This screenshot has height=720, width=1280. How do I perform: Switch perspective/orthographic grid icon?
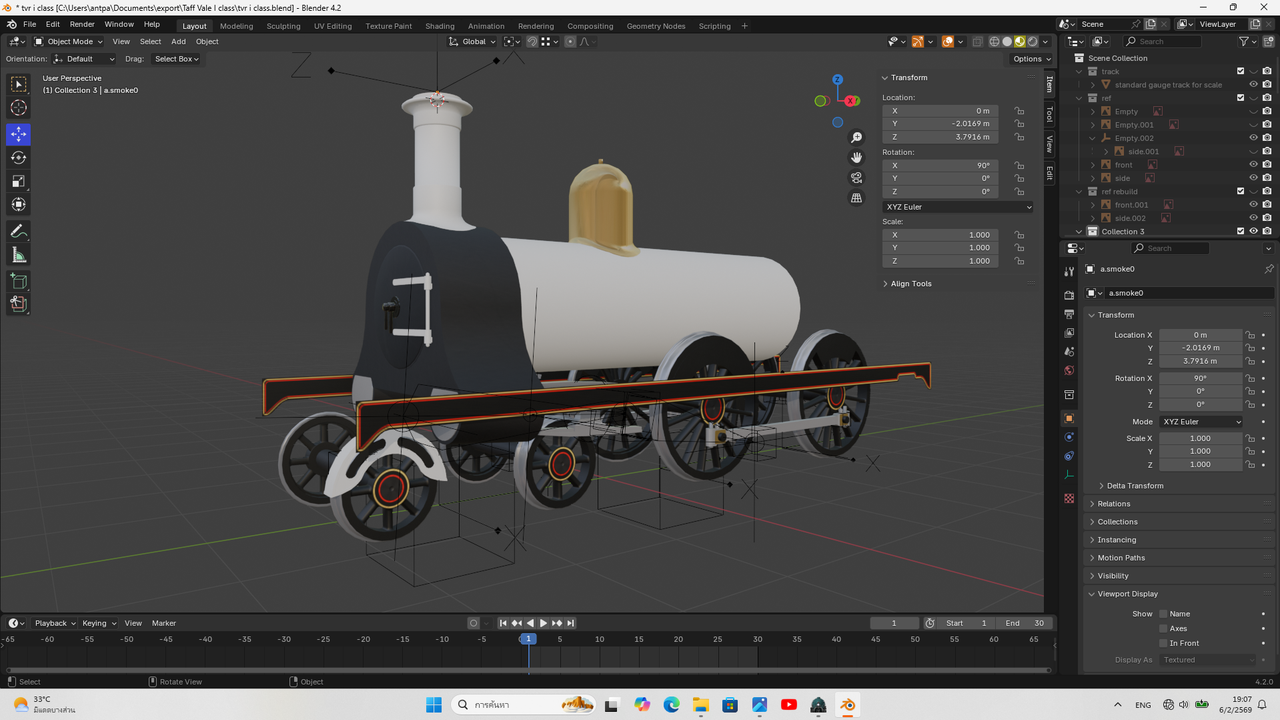pos(856,198)
